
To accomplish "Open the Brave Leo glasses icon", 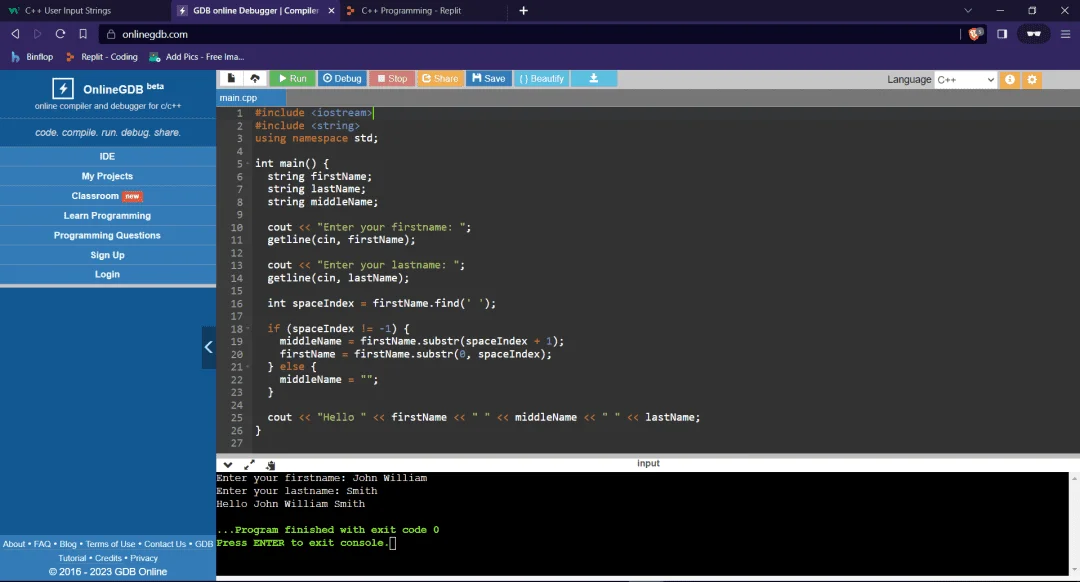I will point(1034,34).
